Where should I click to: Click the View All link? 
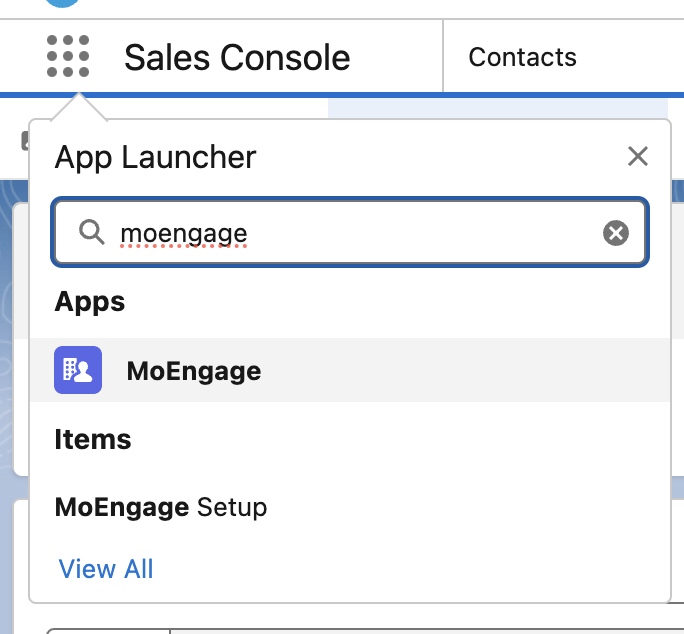106,569
